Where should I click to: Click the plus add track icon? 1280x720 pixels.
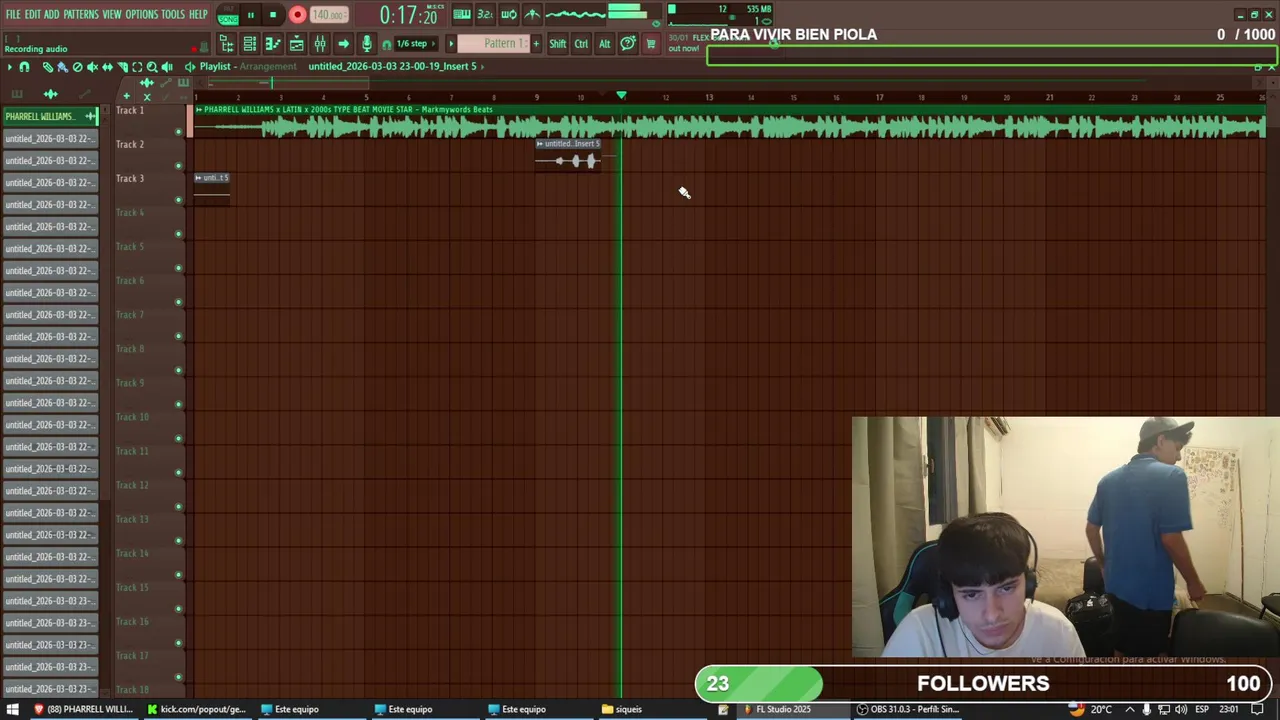[x=126, y=96]
